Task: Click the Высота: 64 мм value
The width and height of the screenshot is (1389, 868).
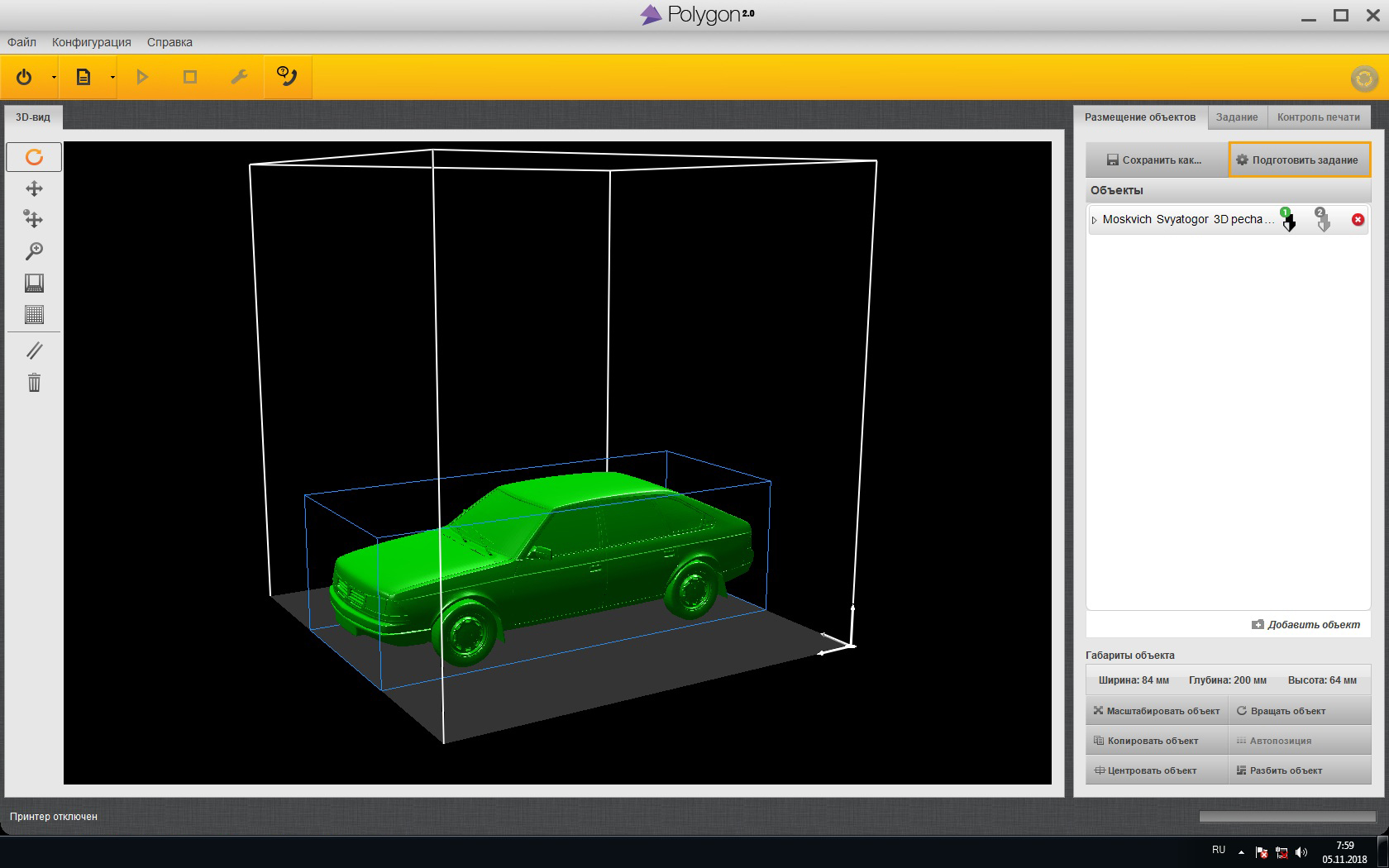Action: click(x=1322, y=680)
